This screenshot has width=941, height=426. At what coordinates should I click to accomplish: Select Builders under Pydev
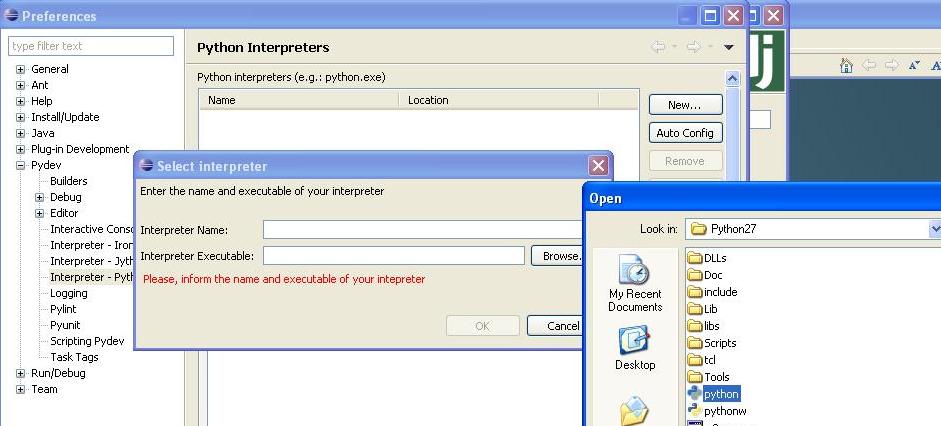(x=68, y=181)
